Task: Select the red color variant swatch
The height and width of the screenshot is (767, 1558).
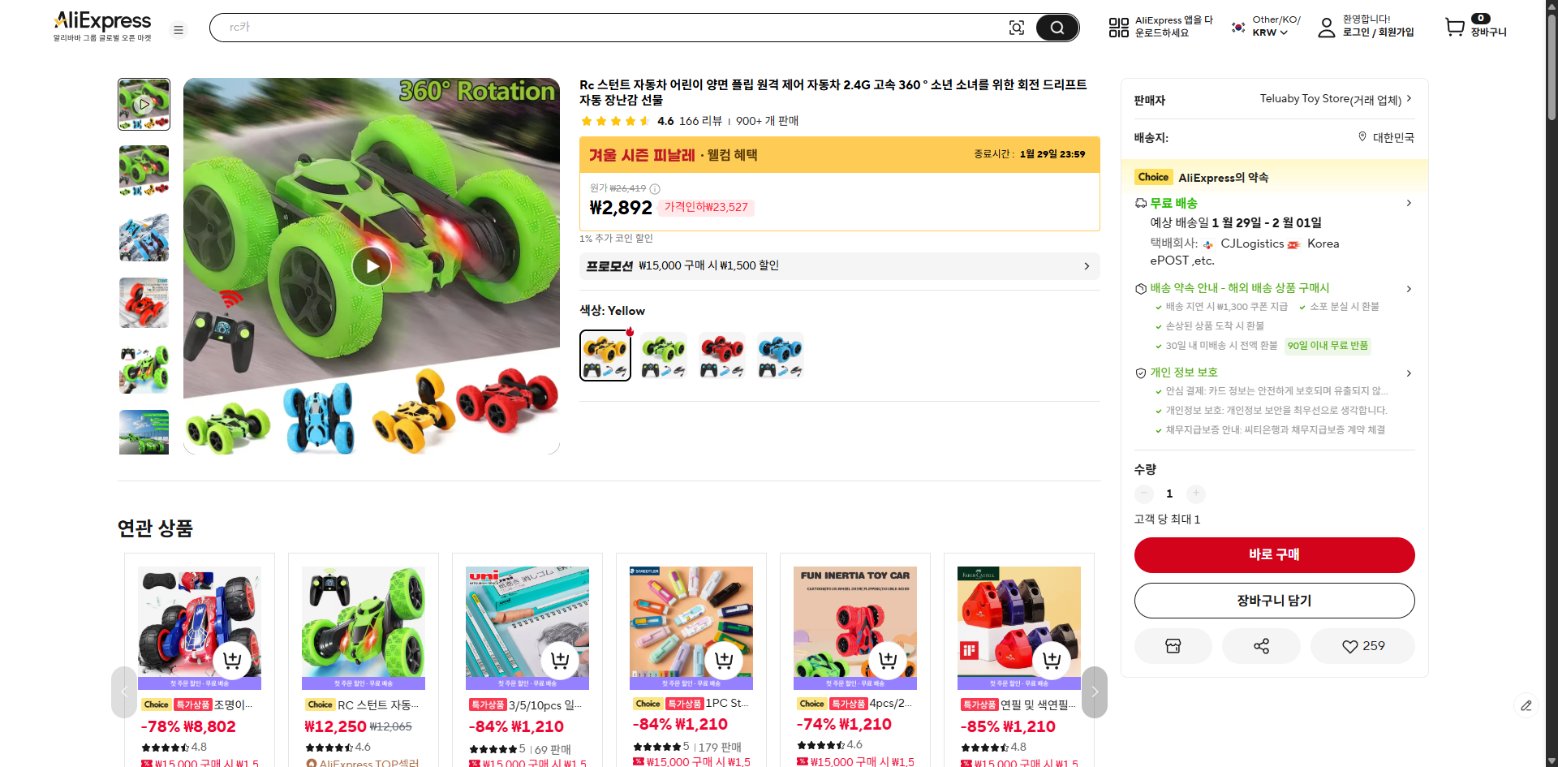Action: 721,356
